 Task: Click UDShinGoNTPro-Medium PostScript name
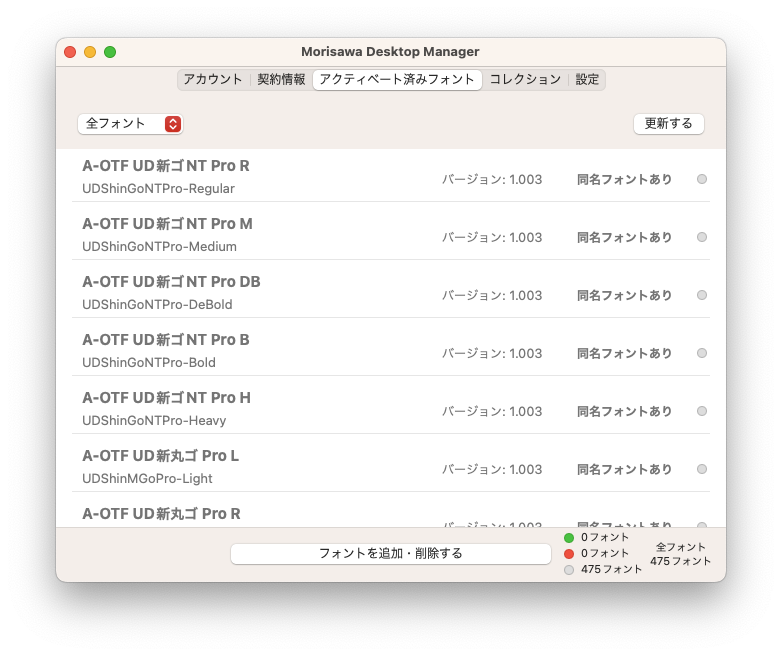(x=160, y=246)
